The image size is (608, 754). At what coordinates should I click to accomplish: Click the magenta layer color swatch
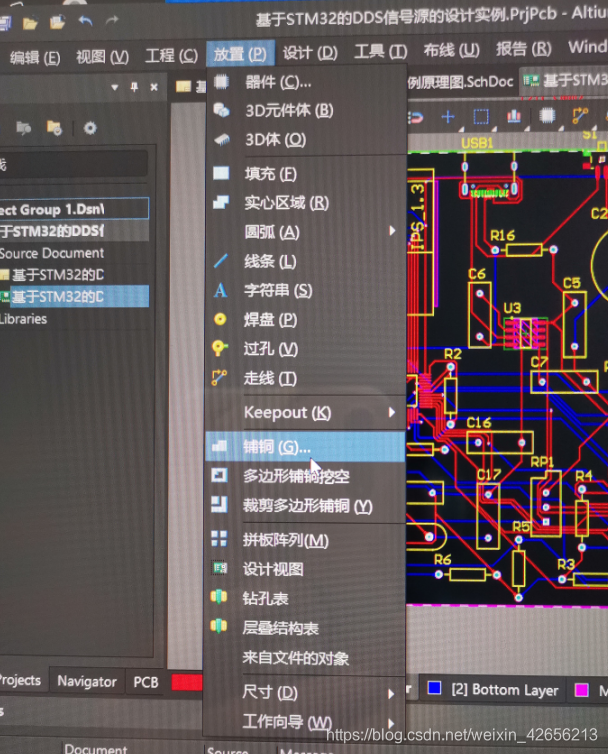[581, 690]
